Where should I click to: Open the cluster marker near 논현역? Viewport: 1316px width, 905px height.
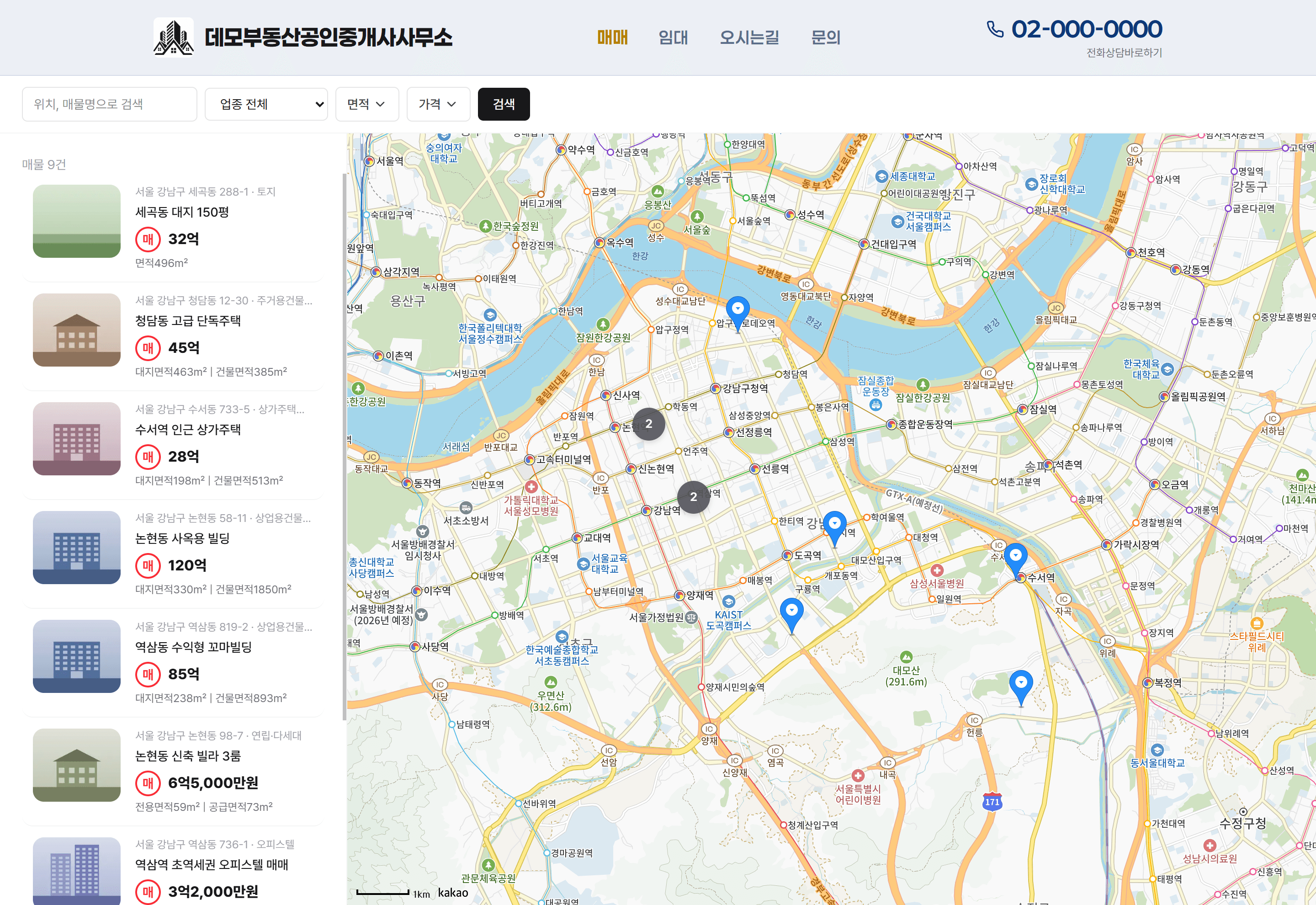(x=648, y=424)
